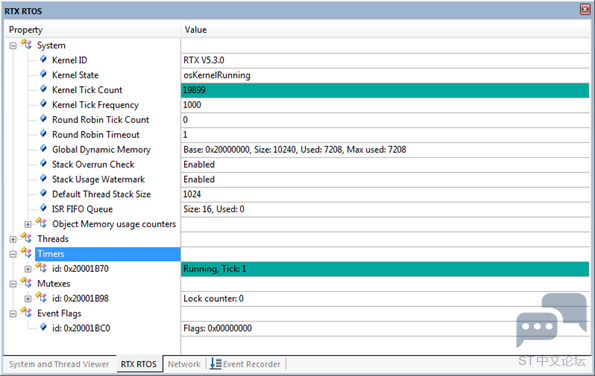Open the Event Recorder tab
The width and height of the screenshot is (595, 376).
tap(246, 364)
